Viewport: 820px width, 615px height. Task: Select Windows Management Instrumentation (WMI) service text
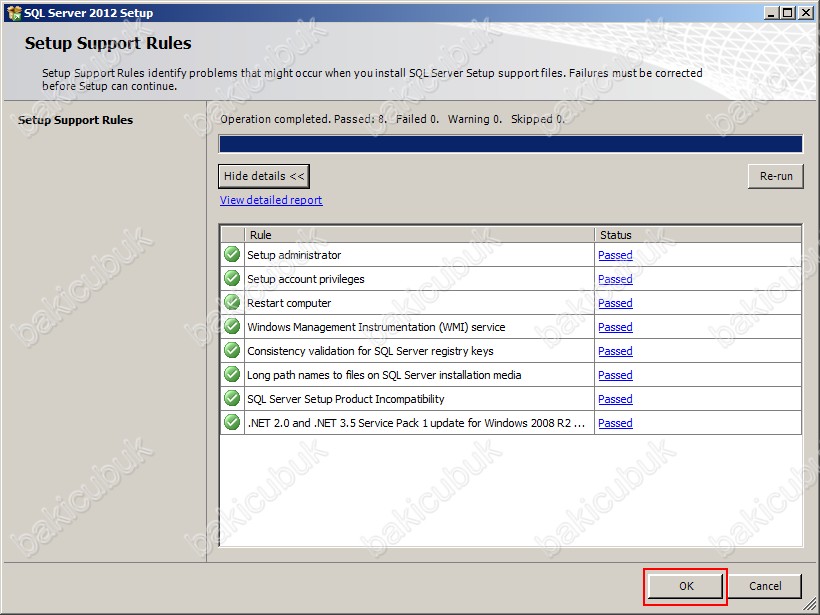tap(376, 327)
